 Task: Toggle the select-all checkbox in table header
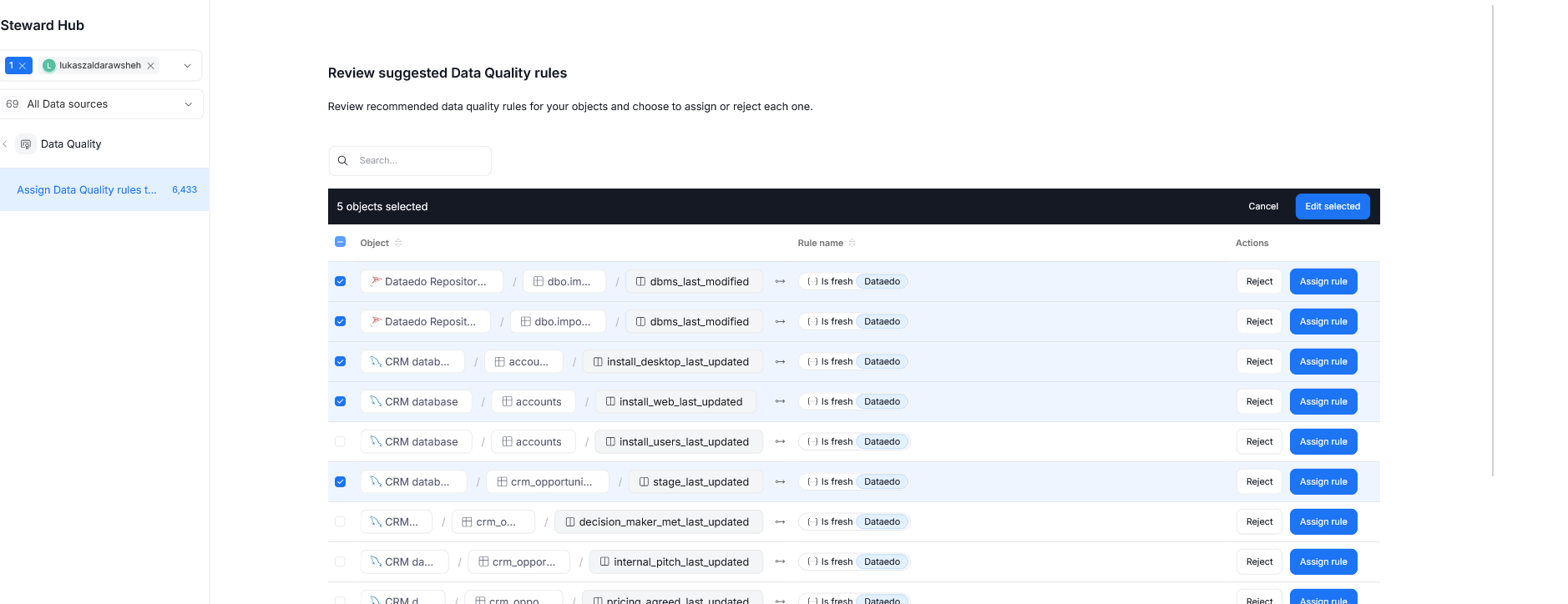click(340, 242)
